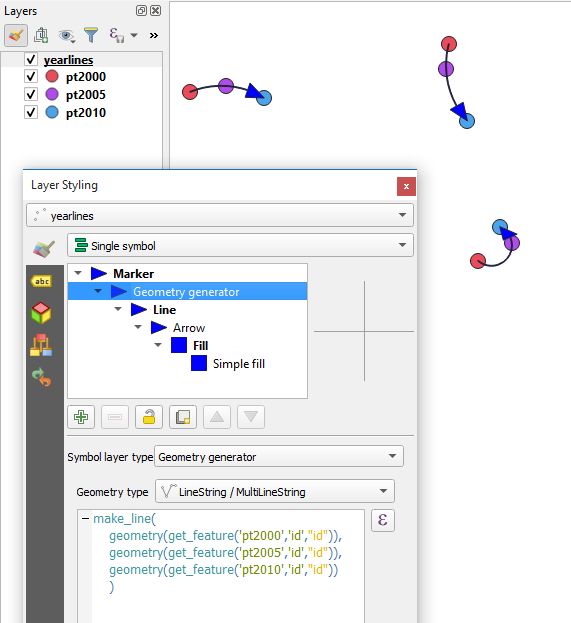Toggle the pt2005 layer checkbox

point(31,94)
